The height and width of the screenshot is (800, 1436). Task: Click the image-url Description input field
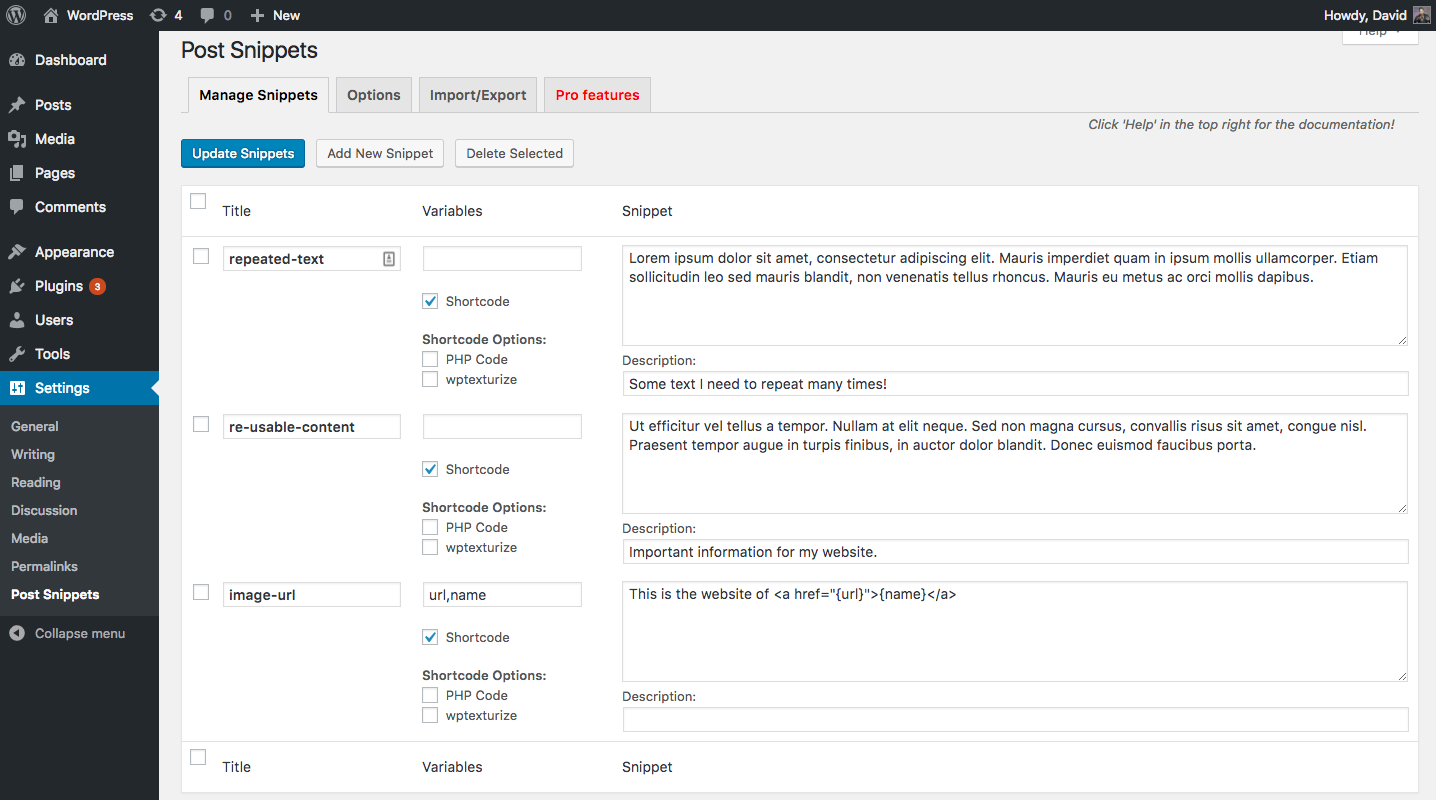tap(1015, 719)
